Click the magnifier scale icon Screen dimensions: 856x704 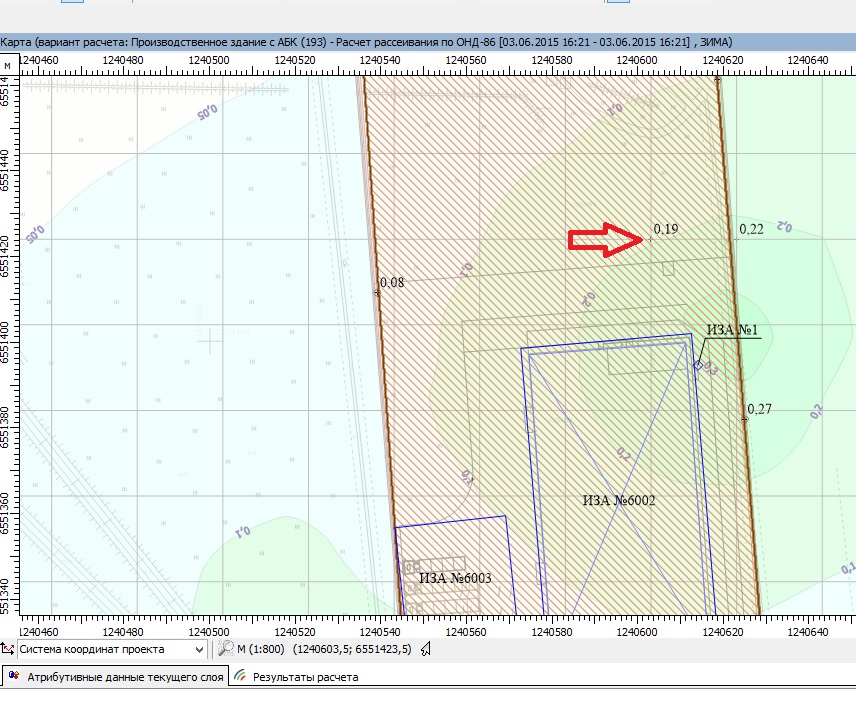pyautogui.click(x=225, y=650)
